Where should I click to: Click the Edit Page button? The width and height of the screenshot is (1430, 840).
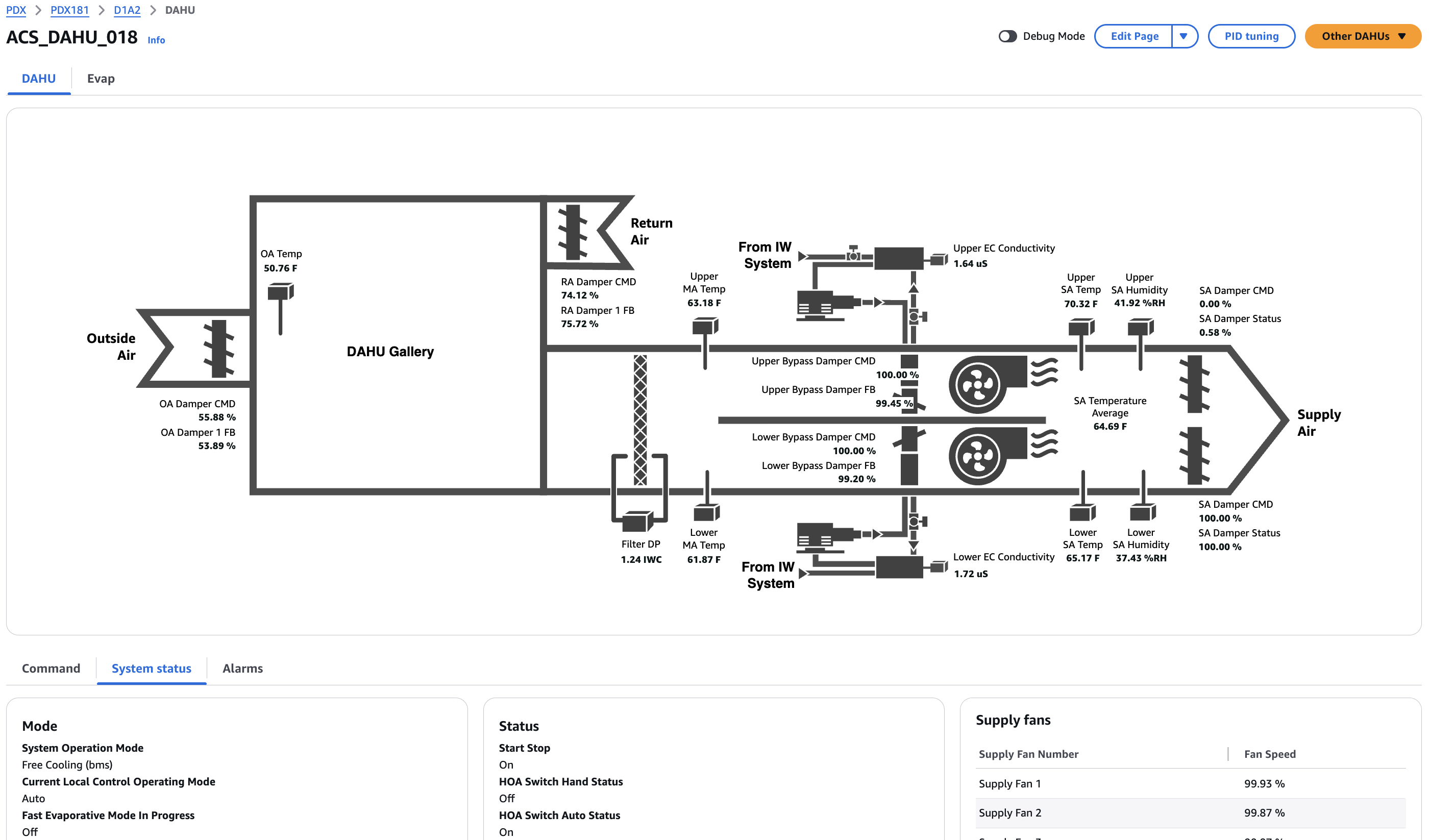pyautogui.click(x=1134, y=36)
